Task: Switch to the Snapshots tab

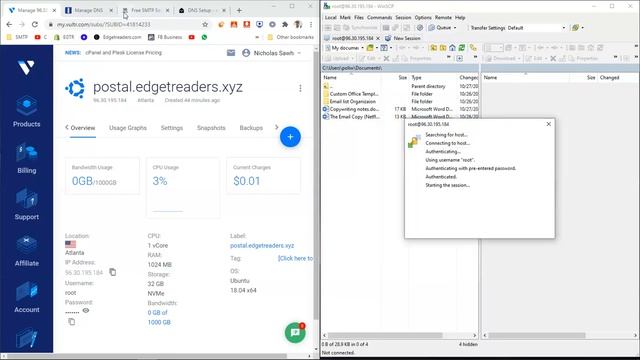Action: pos(211,128)
